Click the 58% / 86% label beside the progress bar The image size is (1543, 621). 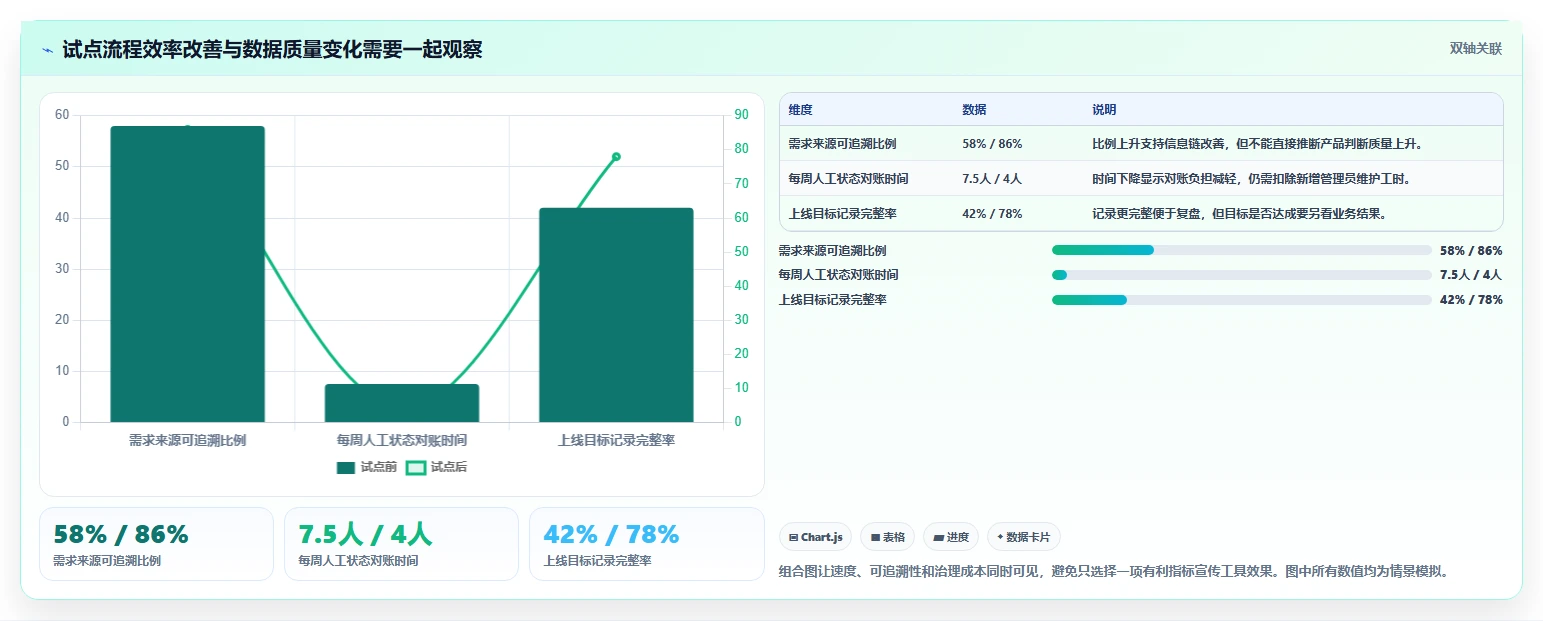(x=1471, y=251)
